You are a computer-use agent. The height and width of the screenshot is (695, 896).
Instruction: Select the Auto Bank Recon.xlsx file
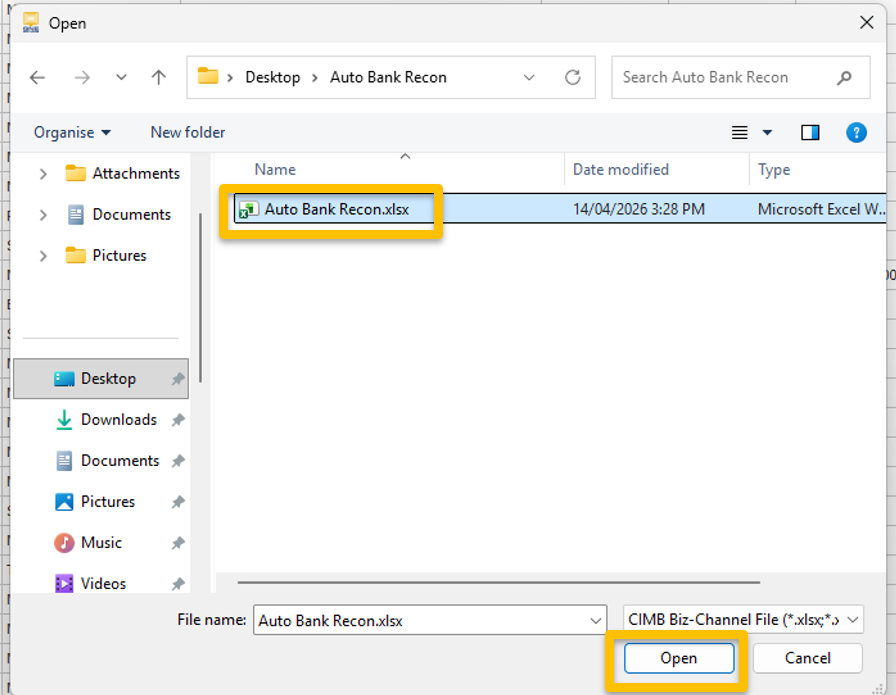[336, 209]
